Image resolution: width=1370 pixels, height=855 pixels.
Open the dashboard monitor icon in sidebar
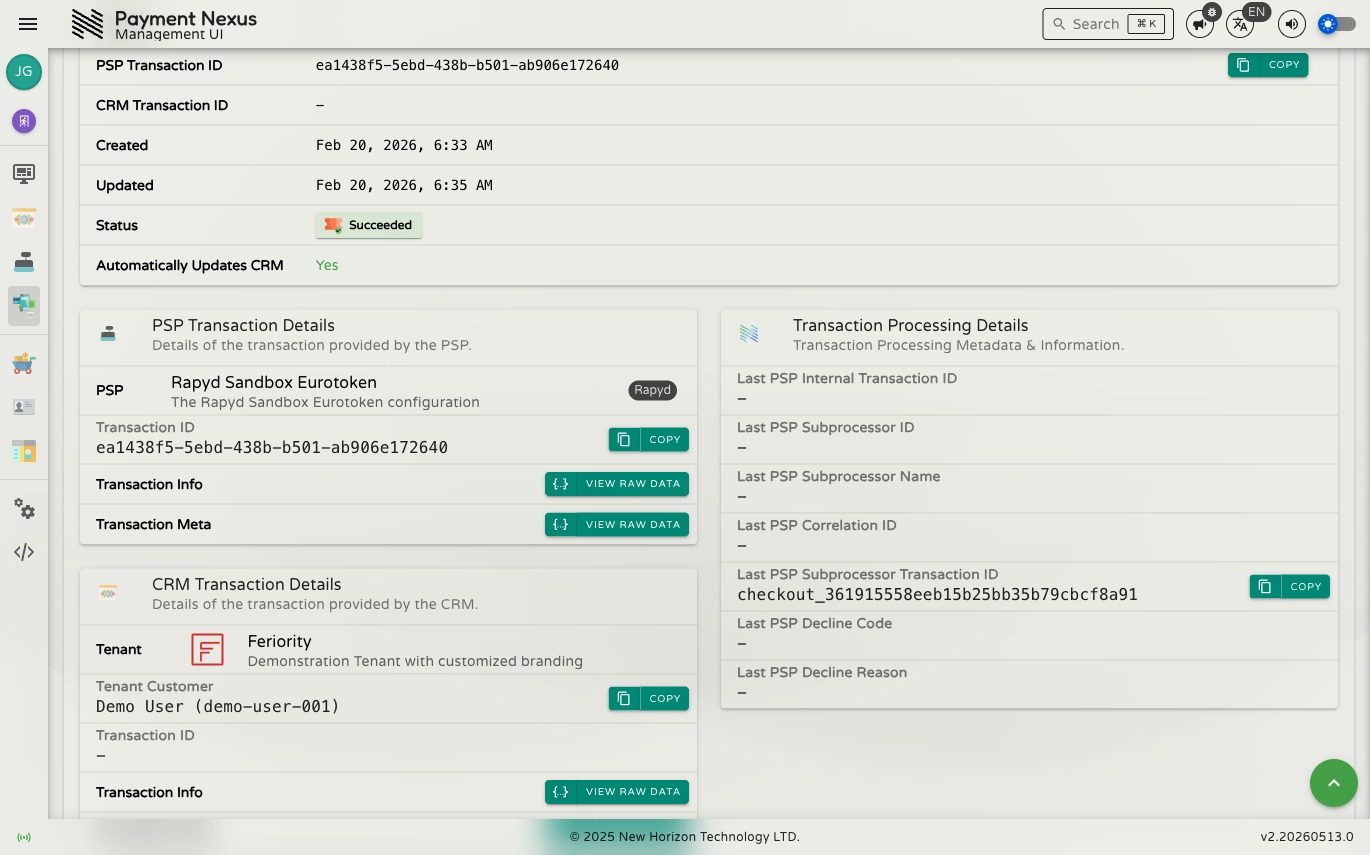[x=24, y=174]
